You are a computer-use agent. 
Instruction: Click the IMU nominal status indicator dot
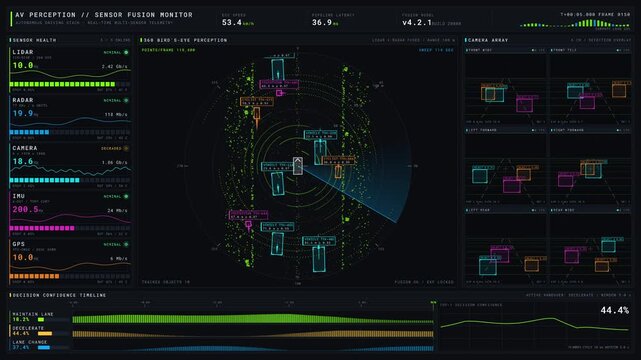(x=126, y=197)
